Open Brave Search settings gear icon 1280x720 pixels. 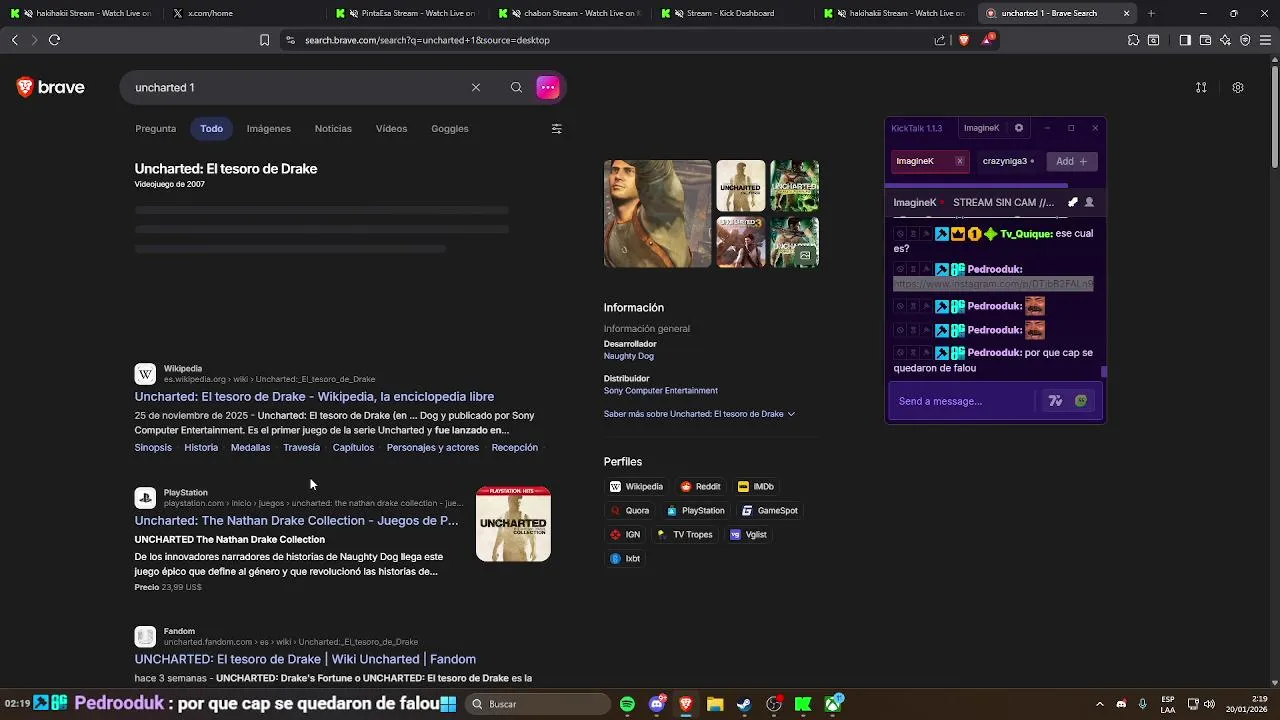(x=1238, y=87)
